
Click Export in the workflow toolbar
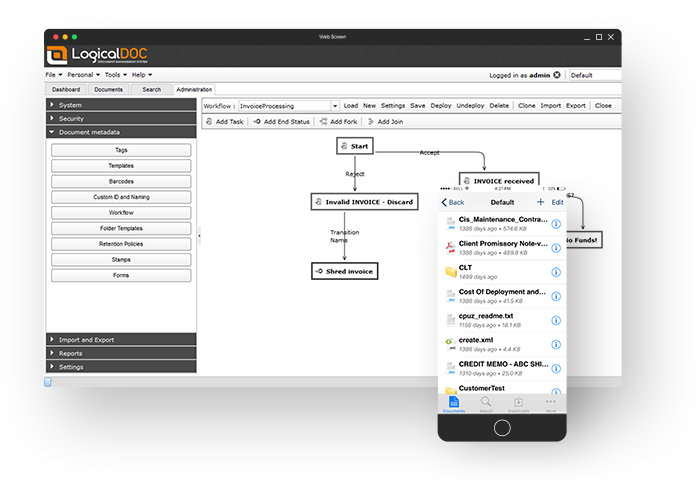[576, 106]
